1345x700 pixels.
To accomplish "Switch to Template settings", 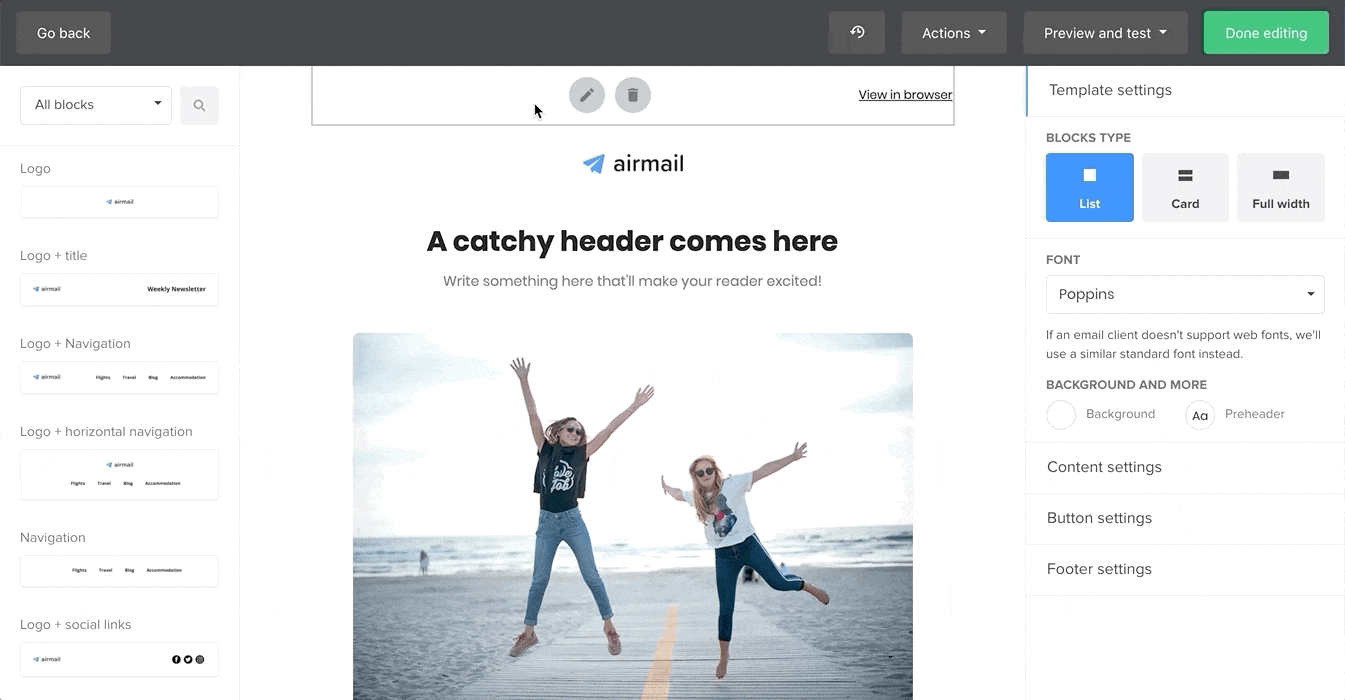I will click(x=1110, y=90).
